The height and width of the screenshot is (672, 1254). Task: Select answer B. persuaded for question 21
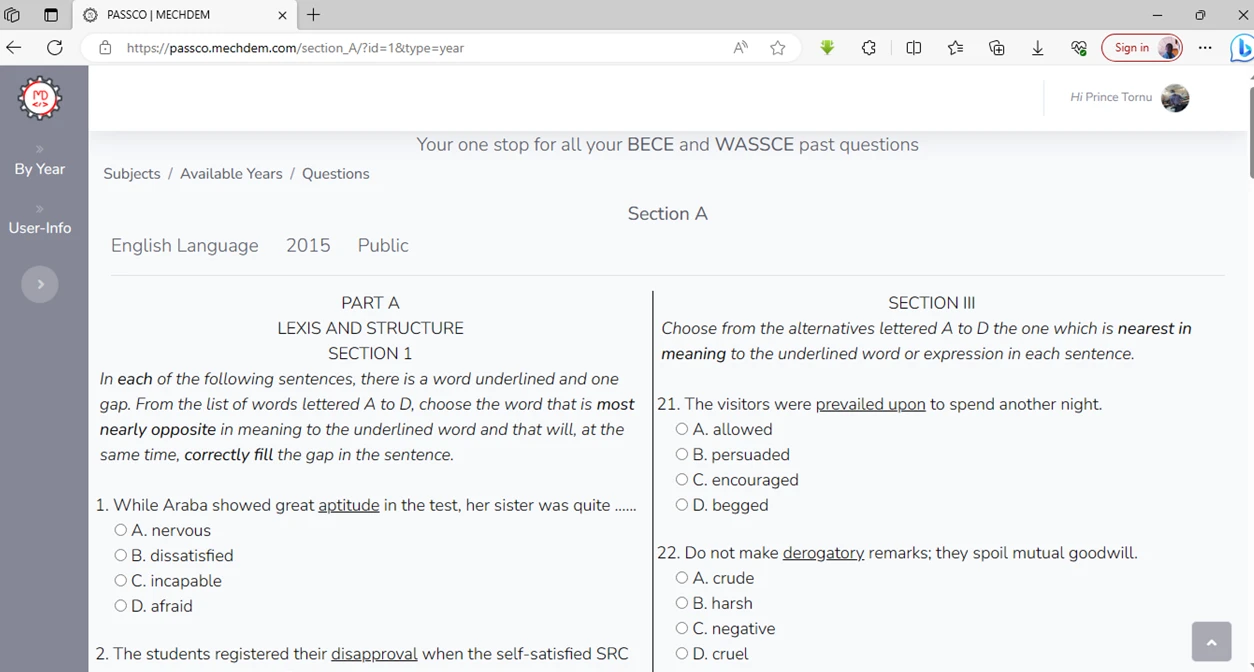point(681,454)
